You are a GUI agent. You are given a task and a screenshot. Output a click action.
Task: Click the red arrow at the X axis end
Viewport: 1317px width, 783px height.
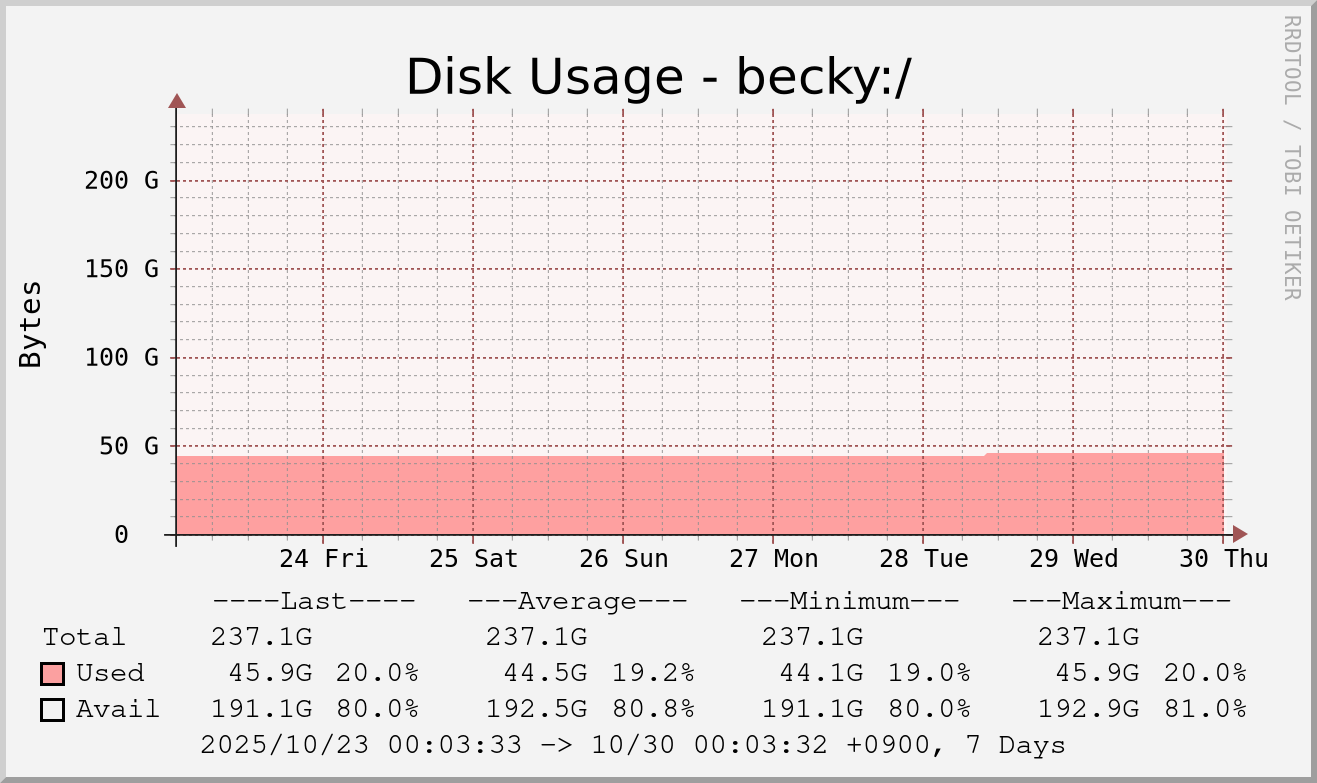pos(1240,534)
